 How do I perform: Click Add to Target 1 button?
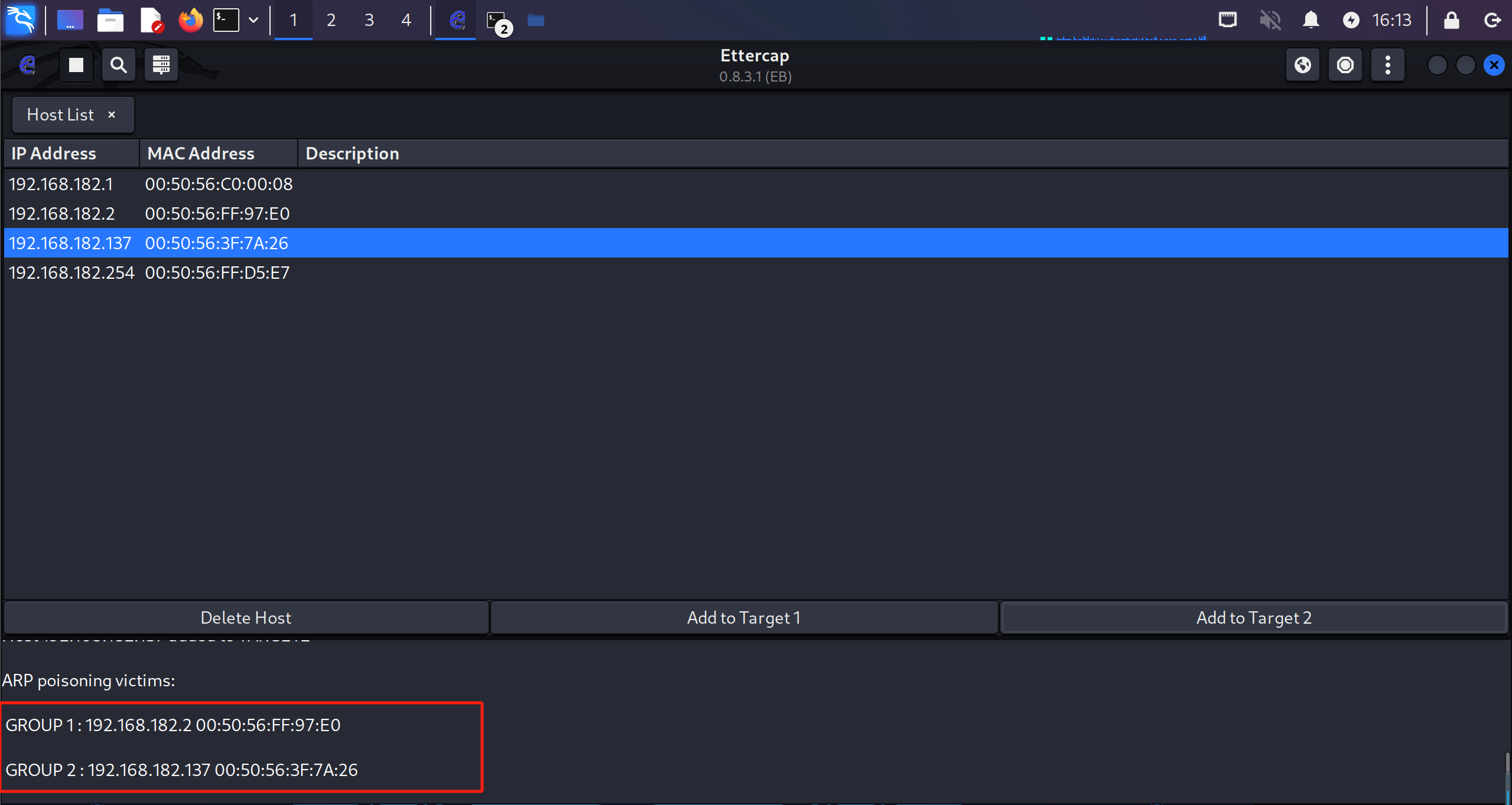(743, 618)
